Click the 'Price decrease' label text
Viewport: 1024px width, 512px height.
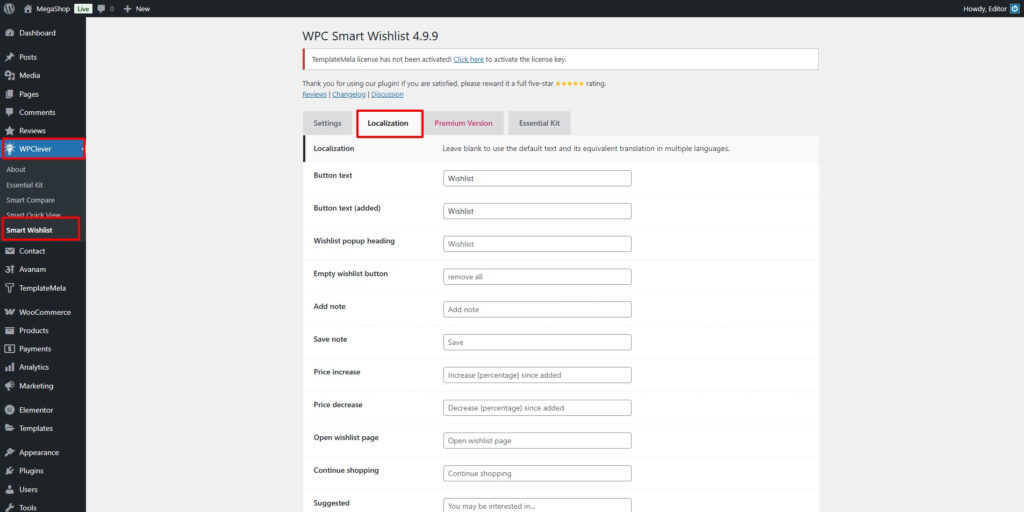338,404
